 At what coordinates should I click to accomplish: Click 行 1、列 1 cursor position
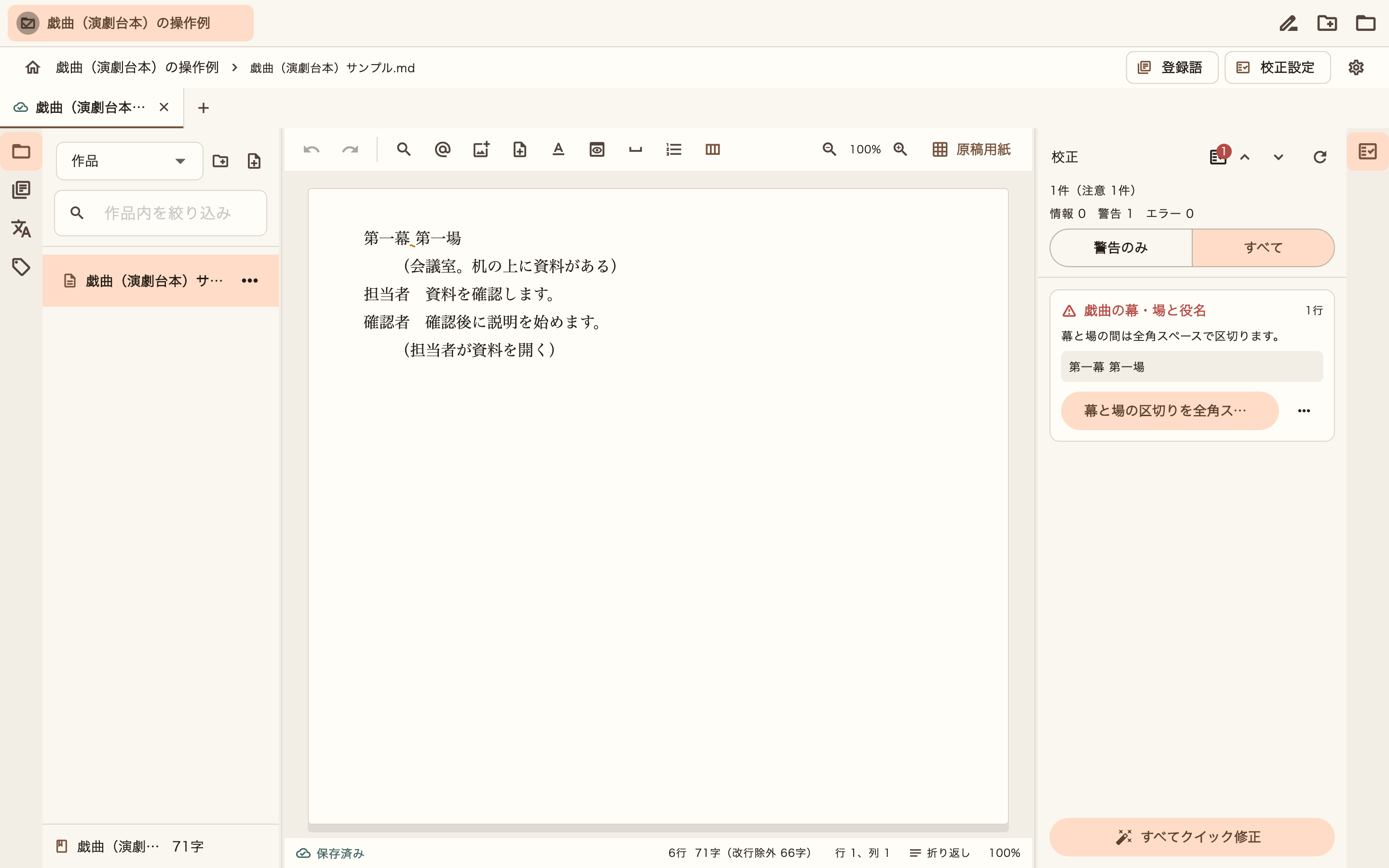coord(862,853)
